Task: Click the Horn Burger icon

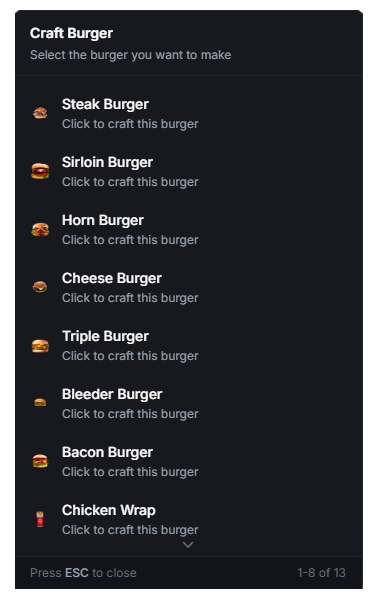Action: pos(40,230)
